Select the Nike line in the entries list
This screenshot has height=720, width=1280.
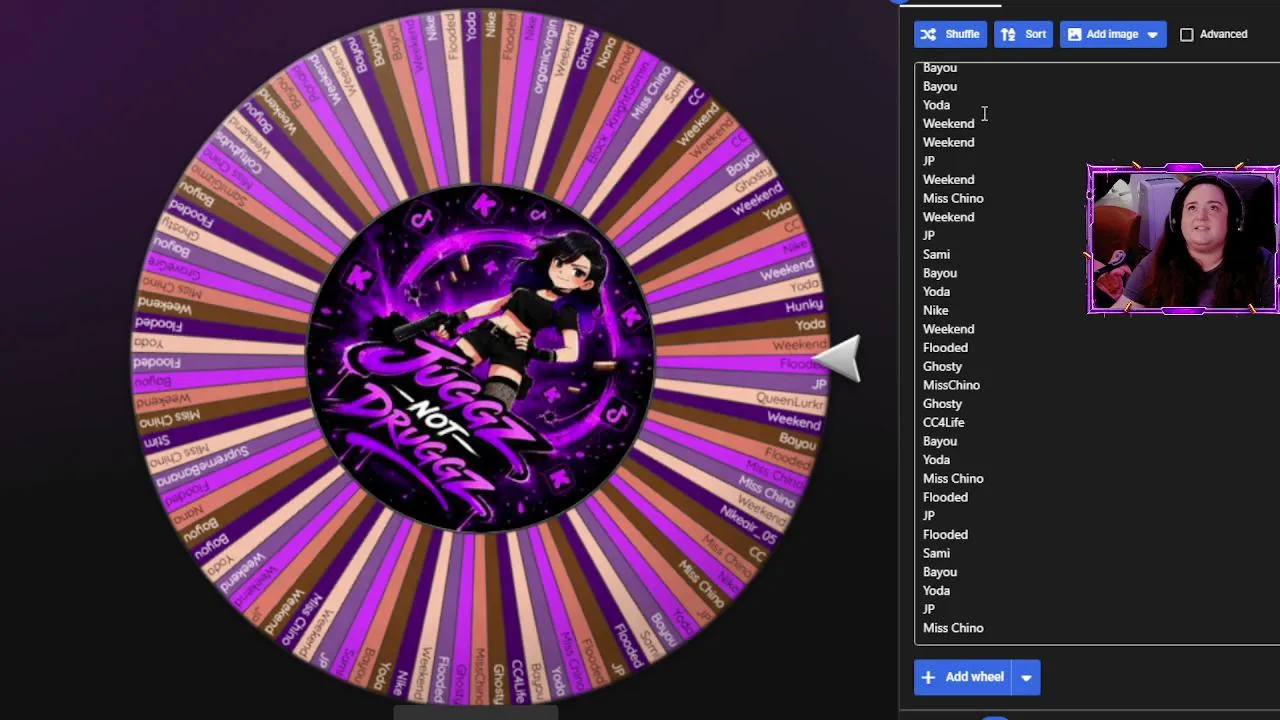936,310
